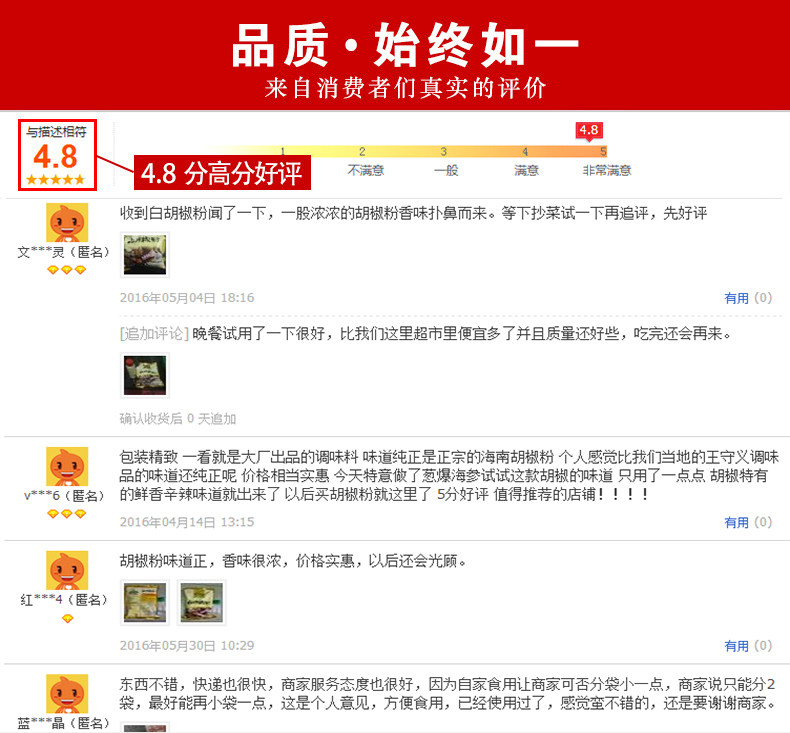Click diamond rank badges under v***6
Viewport: 790px width, 733px height.
(67, 514)
